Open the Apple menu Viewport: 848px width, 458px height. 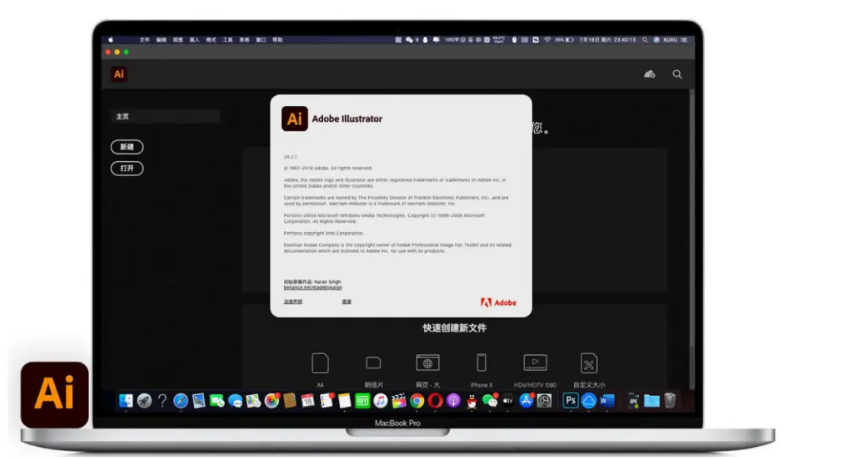[x=111, y=39]
